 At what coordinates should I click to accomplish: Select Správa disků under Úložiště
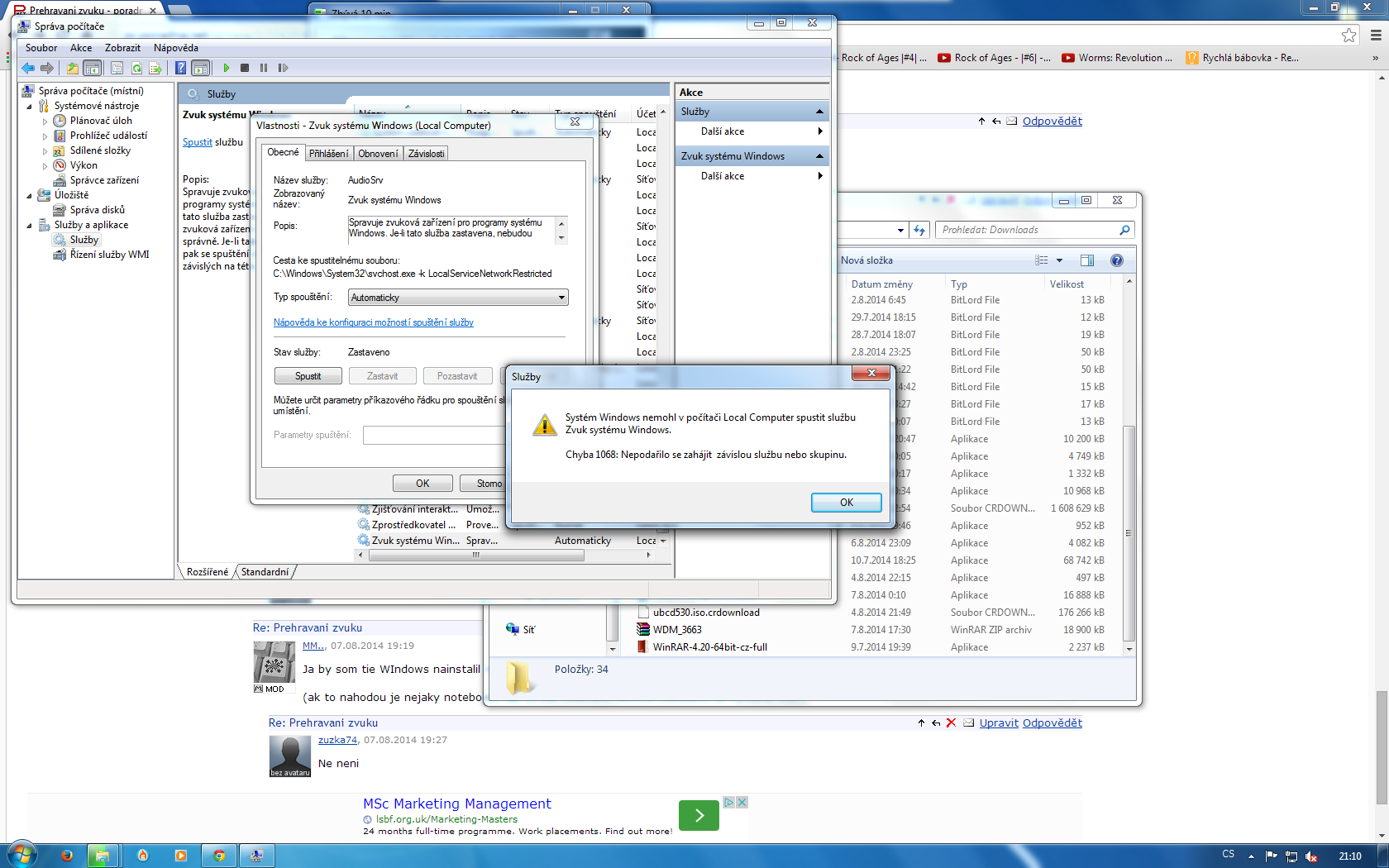coord(98,210)
